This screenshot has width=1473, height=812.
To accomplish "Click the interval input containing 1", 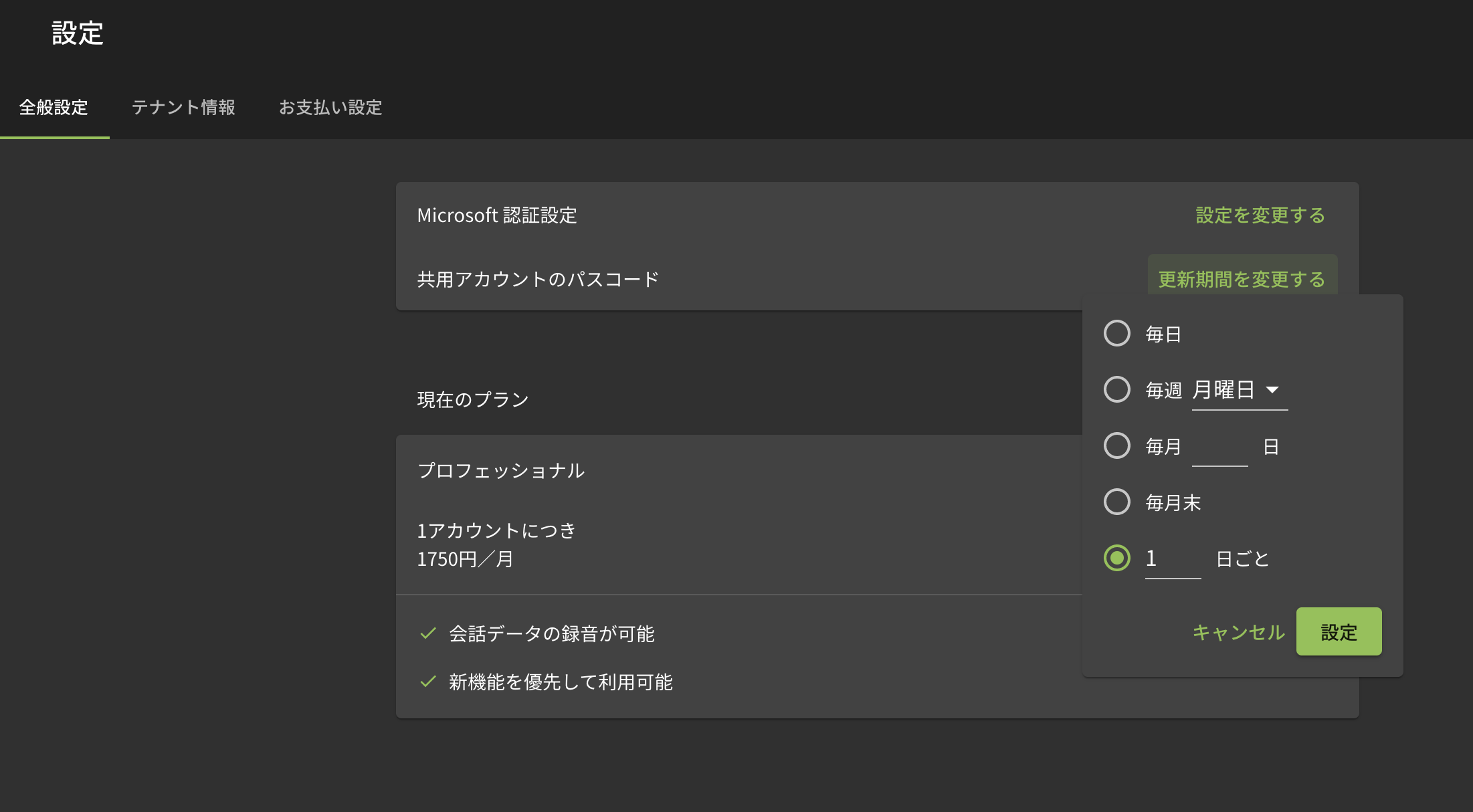I will (x=1173, y=559).
